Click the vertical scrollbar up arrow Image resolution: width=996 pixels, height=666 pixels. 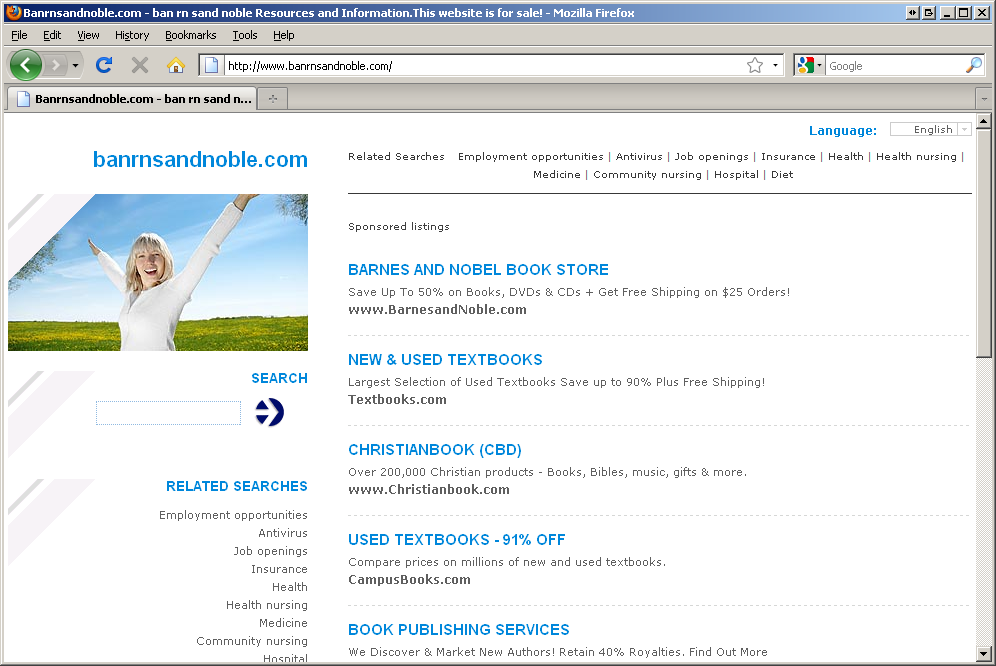[x=984, y=121]
